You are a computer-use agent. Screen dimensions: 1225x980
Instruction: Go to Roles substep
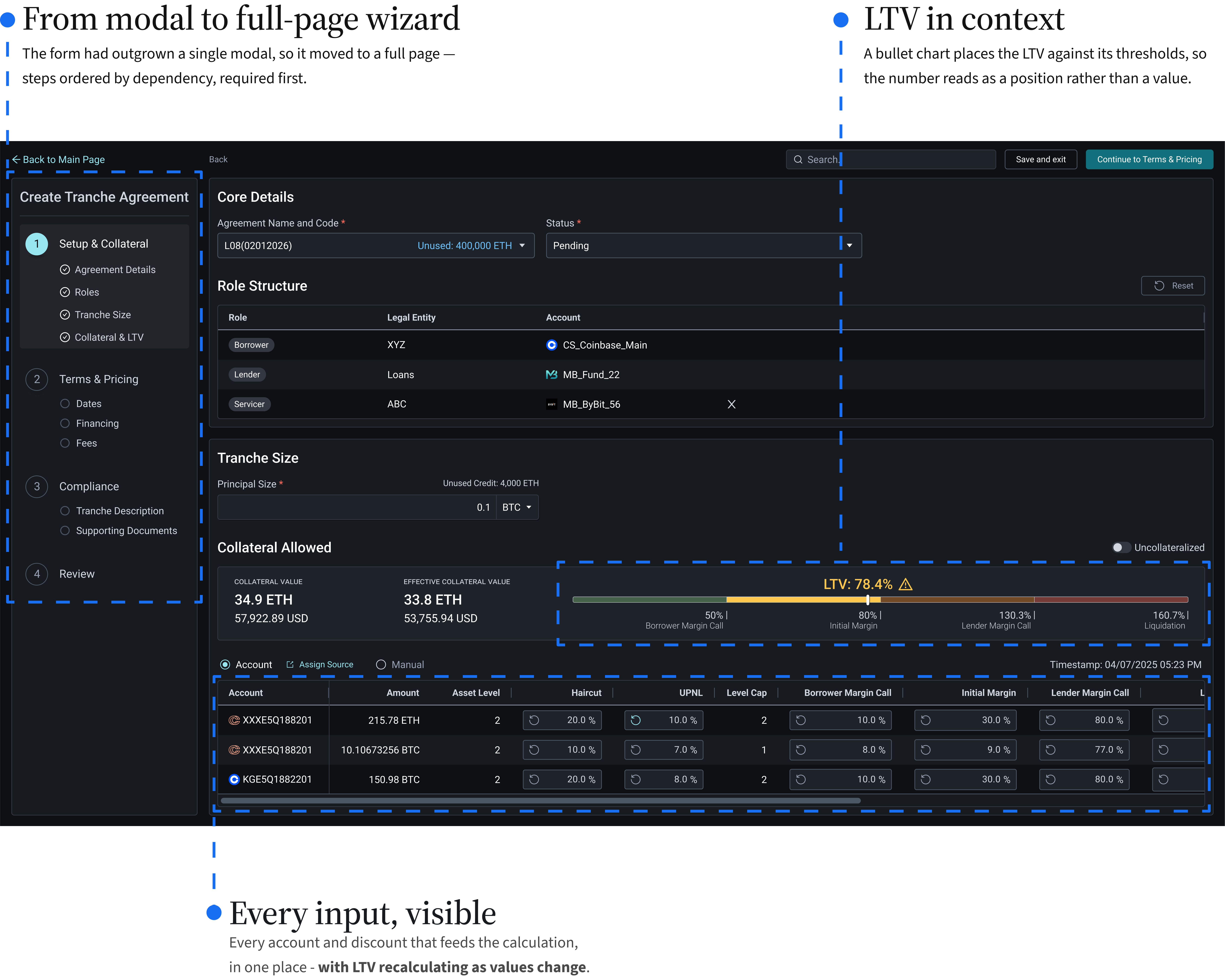pyautogui.click(x=80, y=292)
